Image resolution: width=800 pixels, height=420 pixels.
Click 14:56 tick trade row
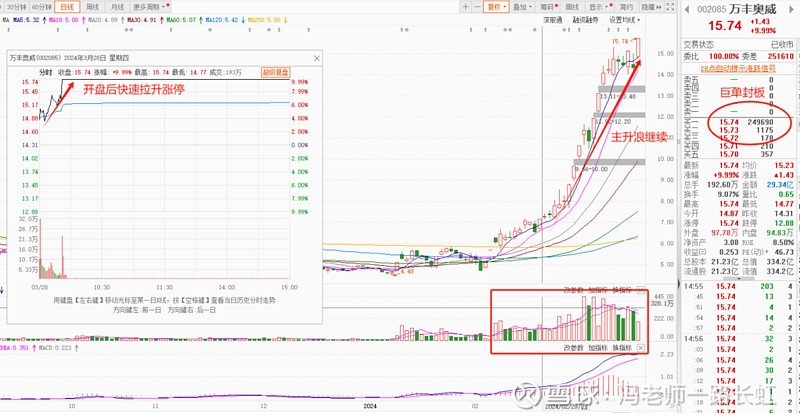(x=739, y=339)
